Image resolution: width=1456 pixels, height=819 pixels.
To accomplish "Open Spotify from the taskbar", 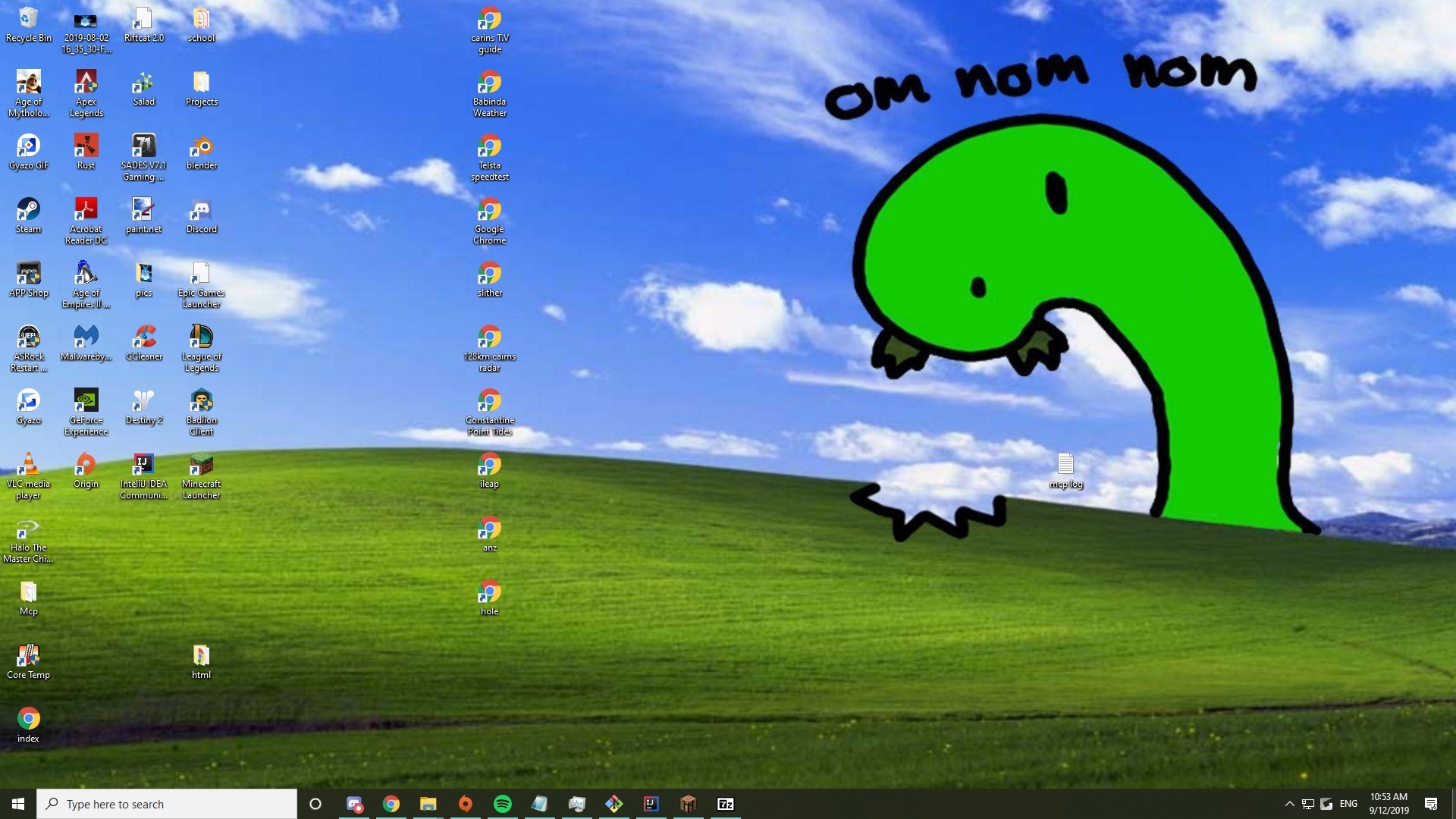I will [x=502, y=804].
